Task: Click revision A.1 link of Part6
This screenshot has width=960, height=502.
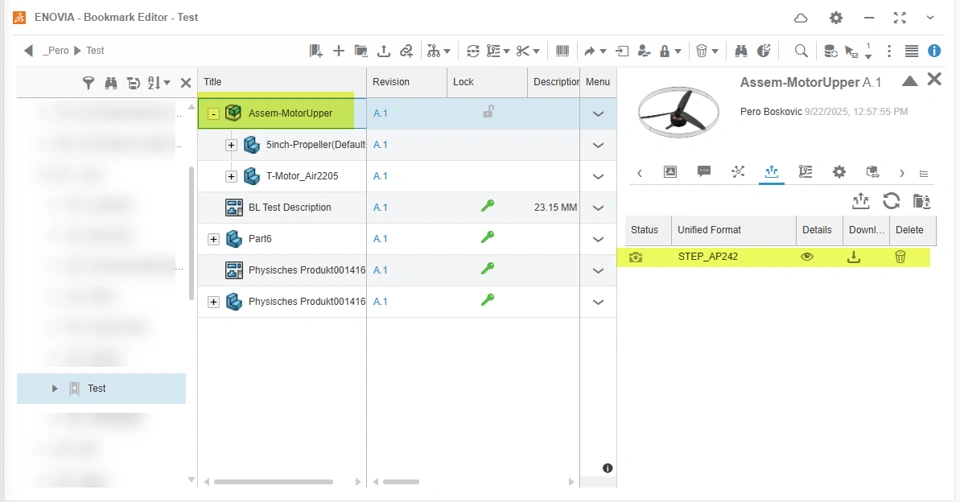Action: coord(380,239)
